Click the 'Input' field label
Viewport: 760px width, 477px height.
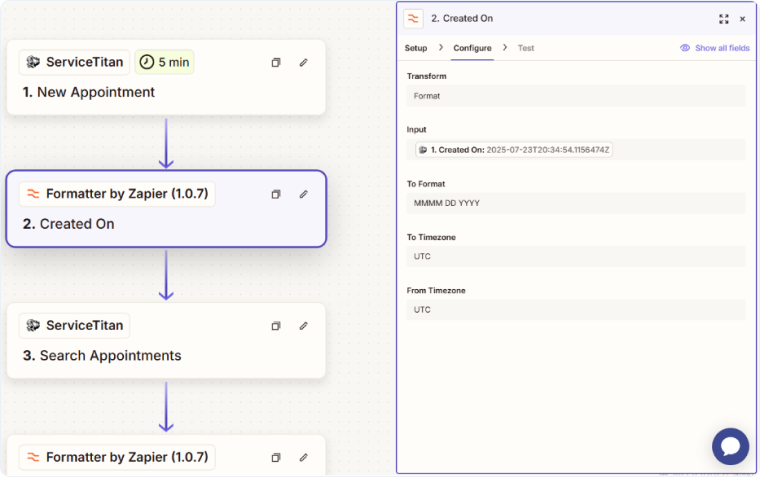pos(416,129)
